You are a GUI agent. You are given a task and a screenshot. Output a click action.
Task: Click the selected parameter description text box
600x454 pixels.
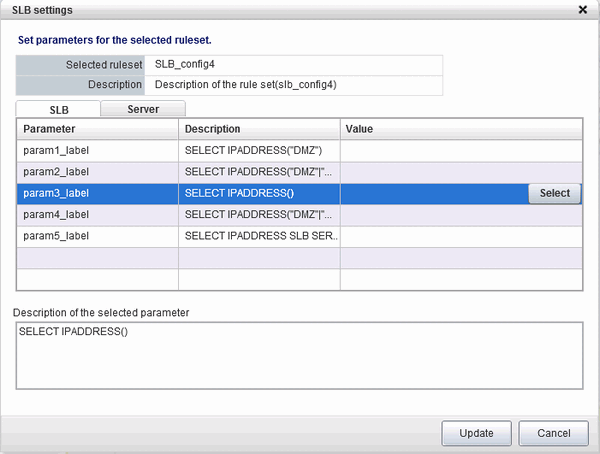299,353
